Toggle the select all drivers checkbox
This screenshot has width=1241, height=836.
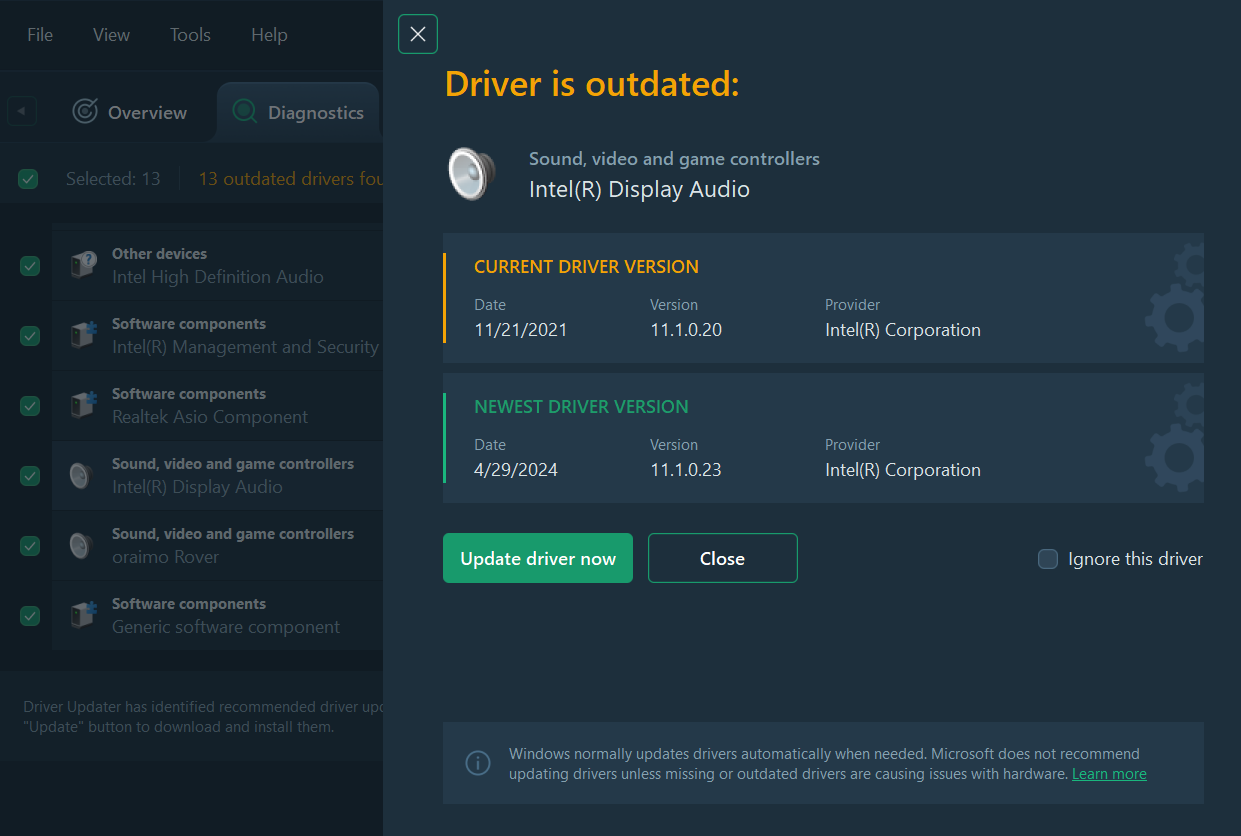pos(28,179)
